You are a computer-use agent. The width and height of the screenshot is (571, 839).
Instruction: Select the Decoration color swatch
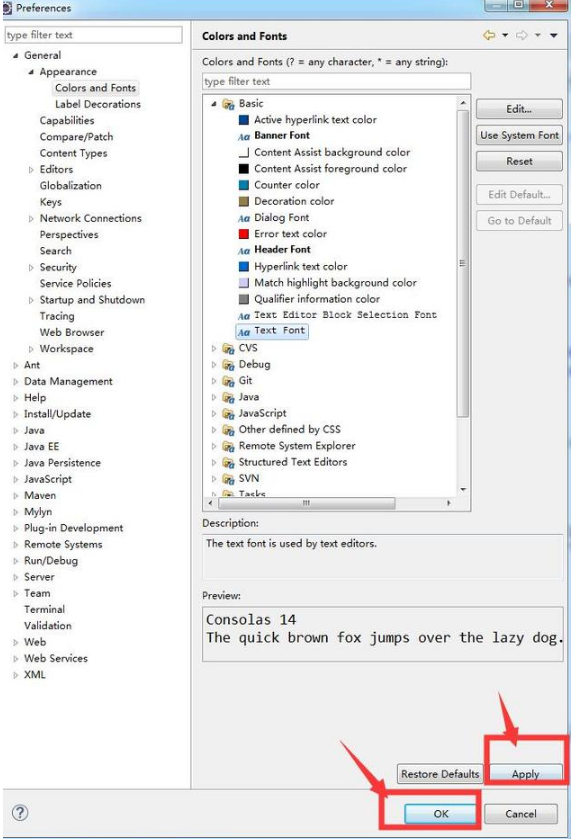point(243,201)
